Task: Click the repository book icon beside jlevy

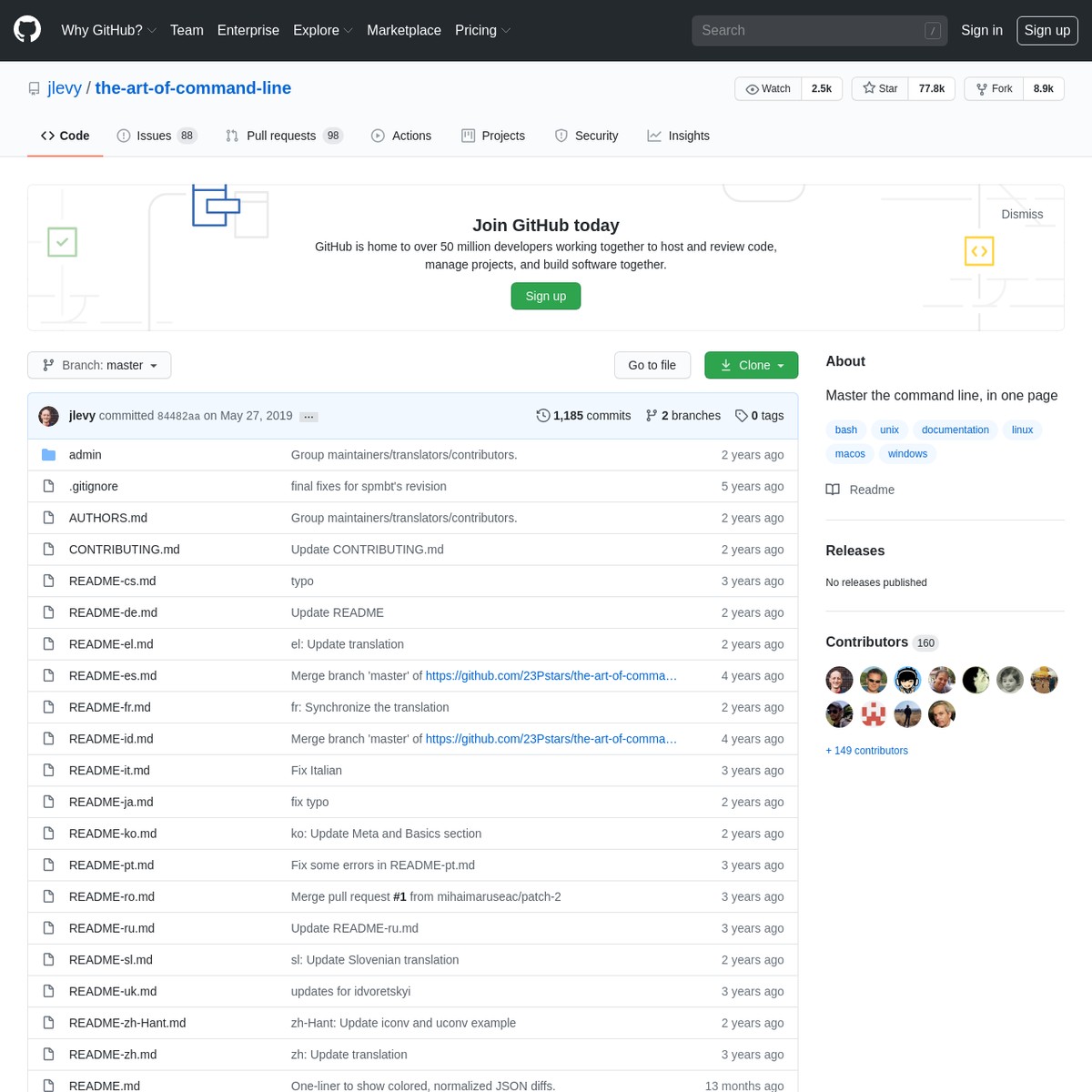Action: (34, 89)
